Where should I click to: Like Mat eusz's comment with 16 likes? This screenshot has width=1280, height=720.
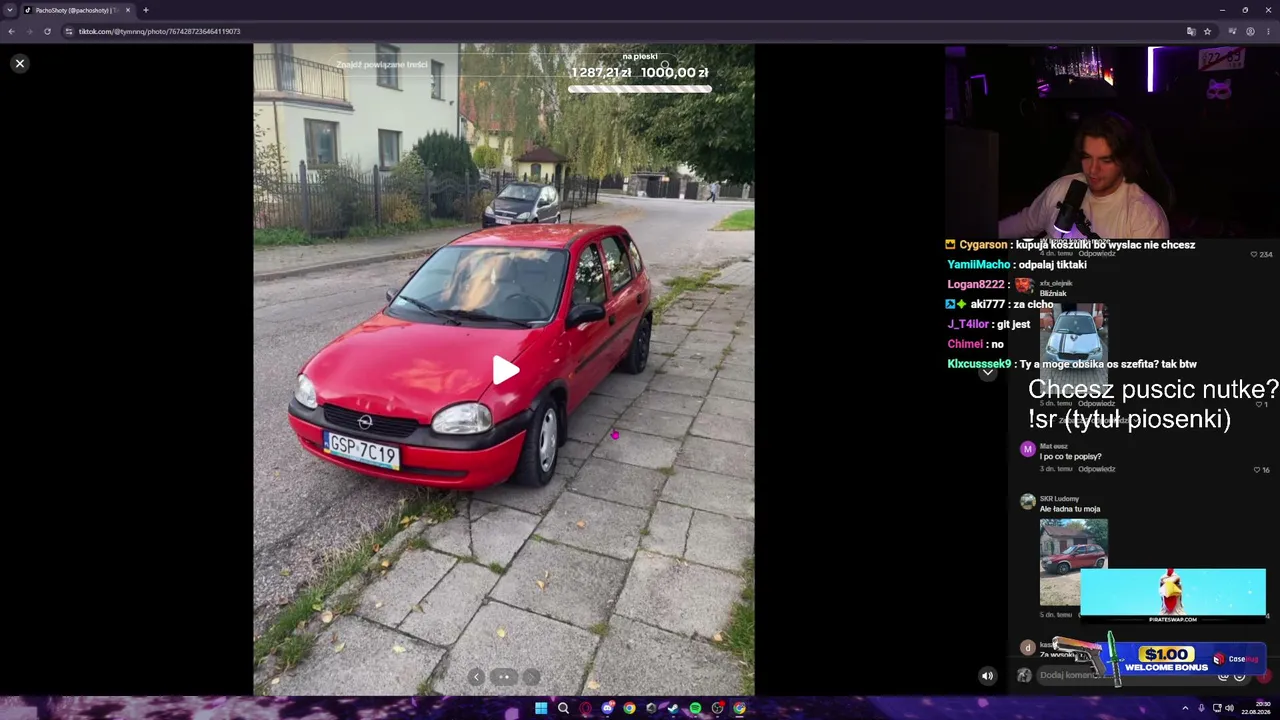(x=1257, y=469)
